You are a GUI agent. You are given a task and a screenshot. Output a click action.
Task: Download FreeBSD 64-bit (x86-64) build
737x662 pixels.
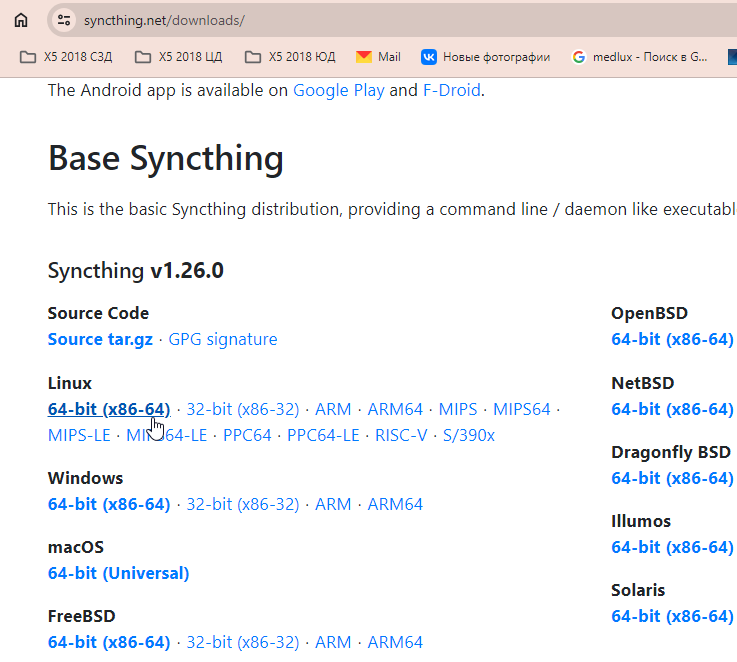pos(109,643)
